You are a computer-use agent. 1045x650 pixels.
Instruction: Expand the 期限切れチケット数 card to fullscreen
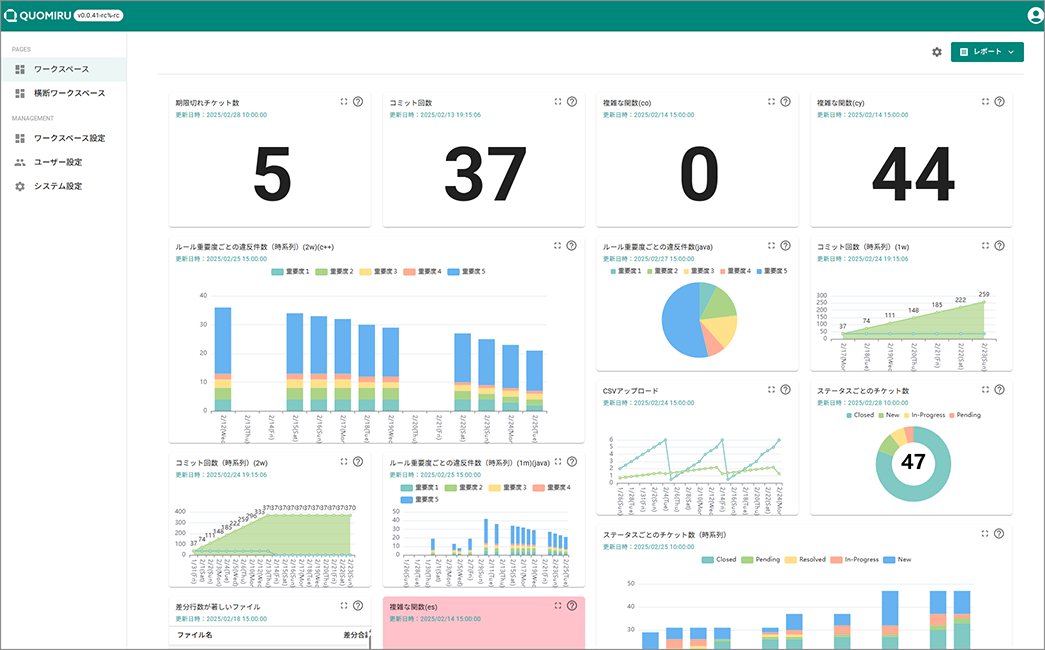coord(344,102)
